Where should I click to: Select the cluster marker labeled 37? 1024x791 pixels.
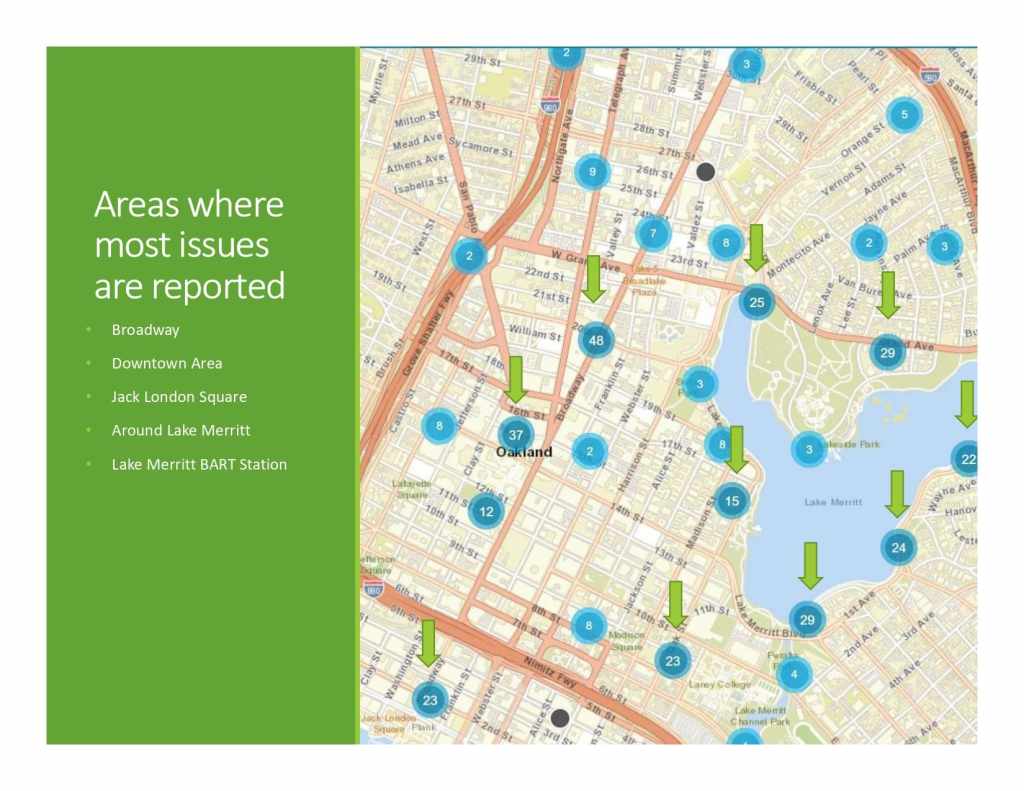516,434
